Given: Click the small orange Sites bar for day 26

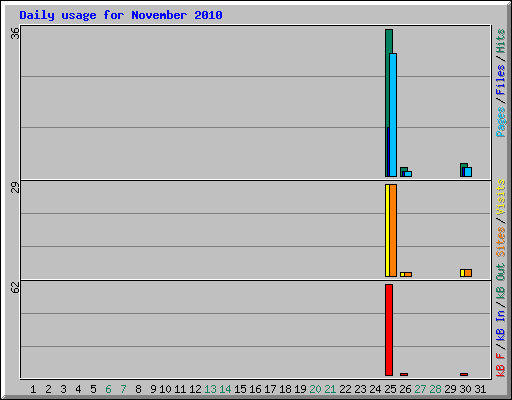Looking at the screenshot, I should 408,274.
